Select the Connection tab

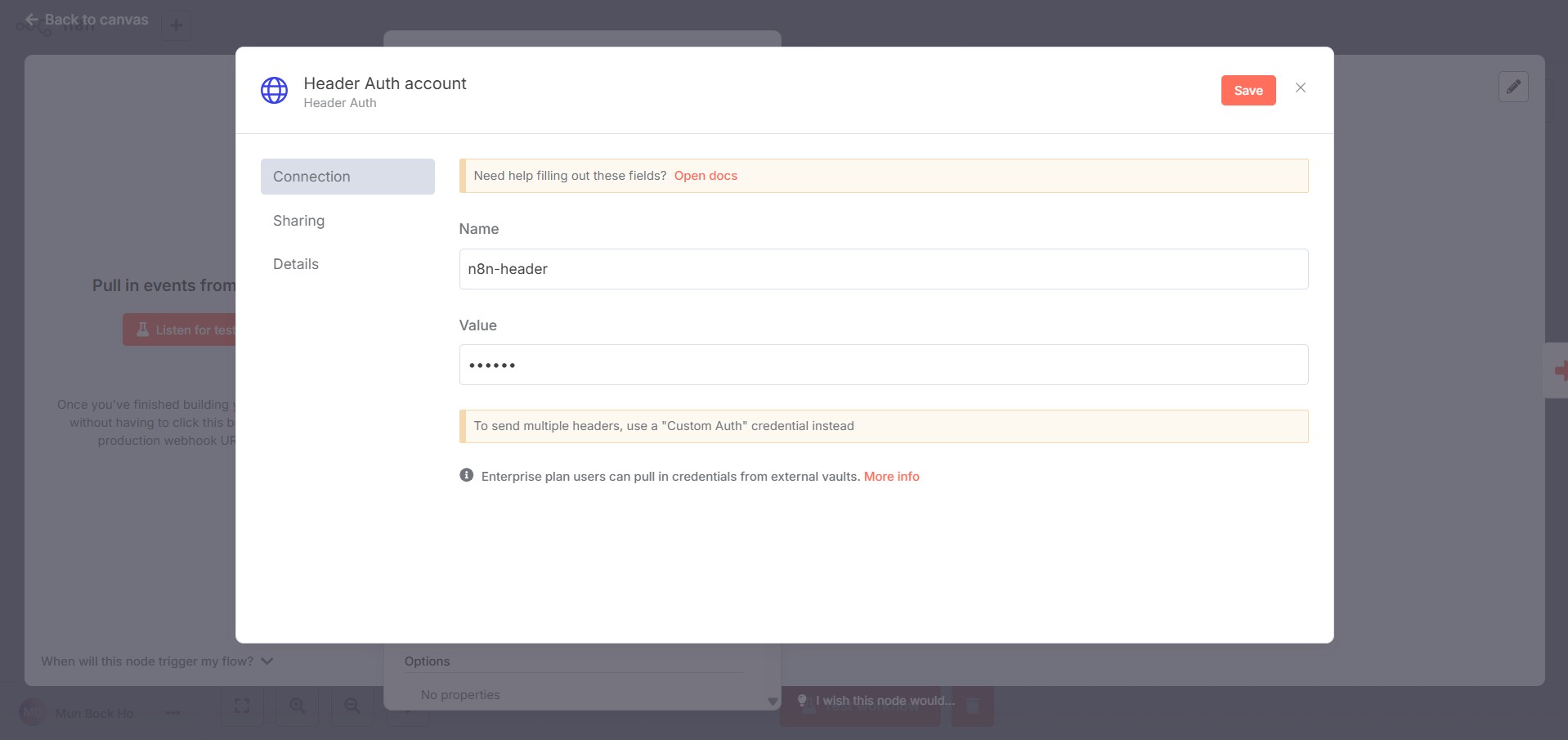point(347,177)
